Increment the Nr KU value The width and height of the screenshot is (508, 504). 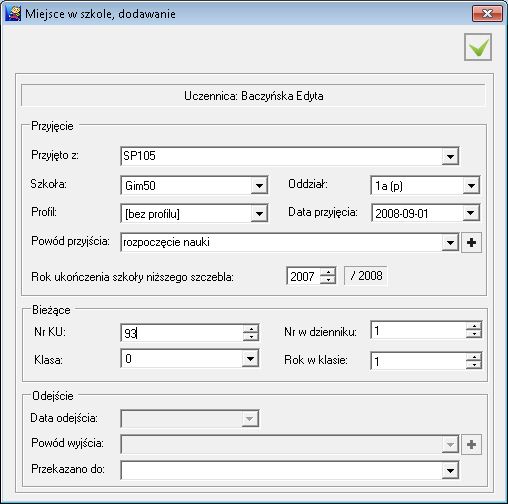coord(251,329)
